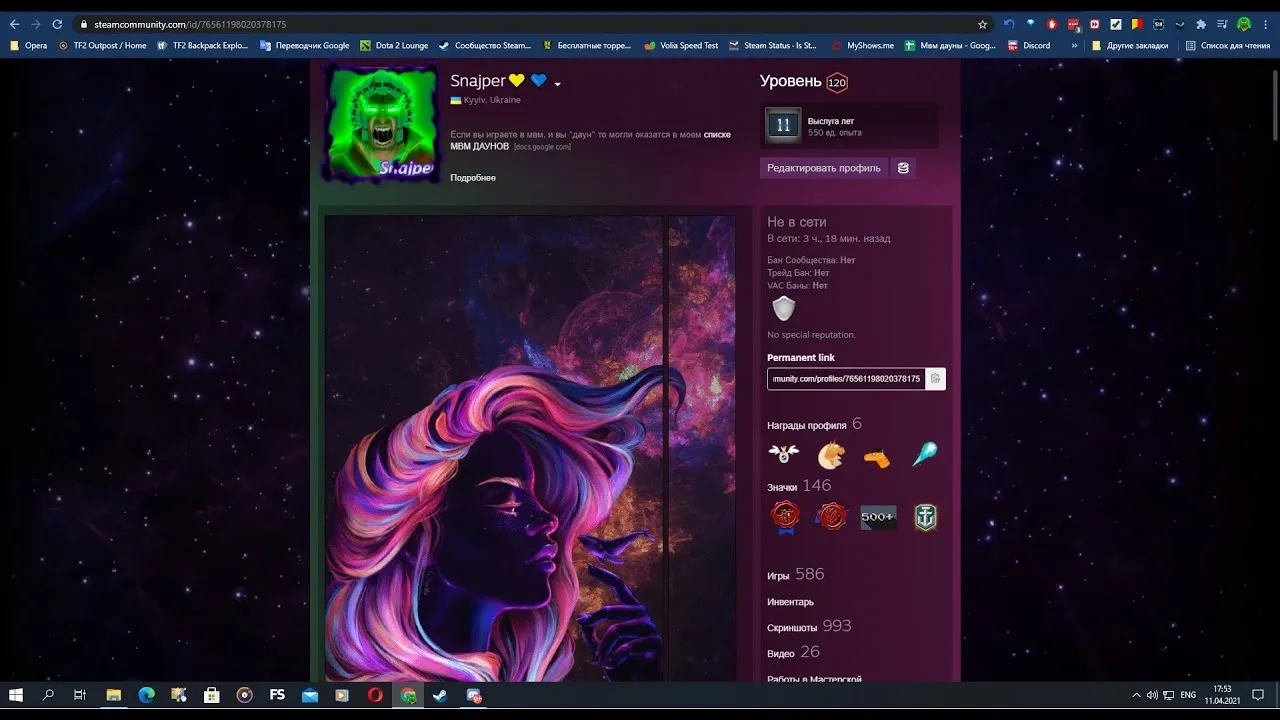Open the МВМ ДАУНОВ docs link
1280x720 pixels.
479,147
